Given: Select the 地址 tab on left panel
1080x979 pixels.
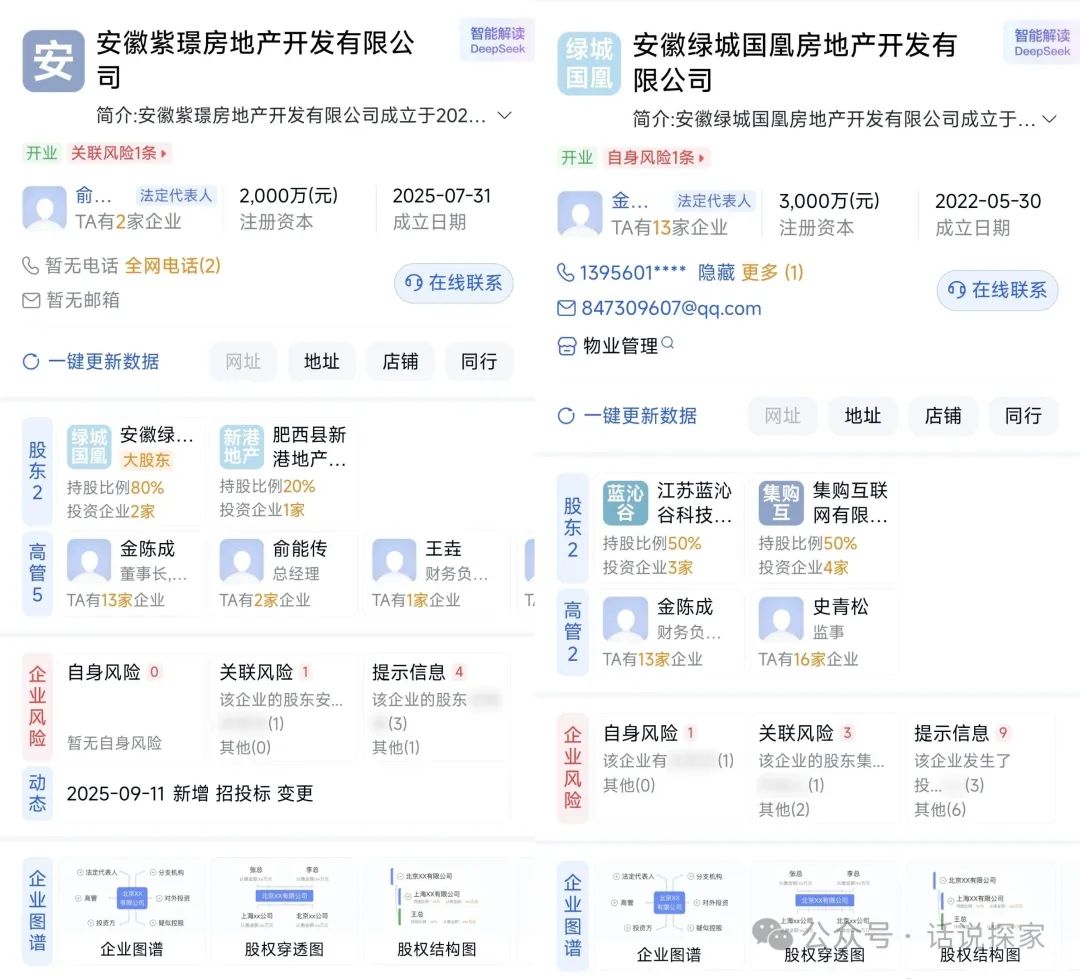Looking at the screenshot, I should pos(322,362).
